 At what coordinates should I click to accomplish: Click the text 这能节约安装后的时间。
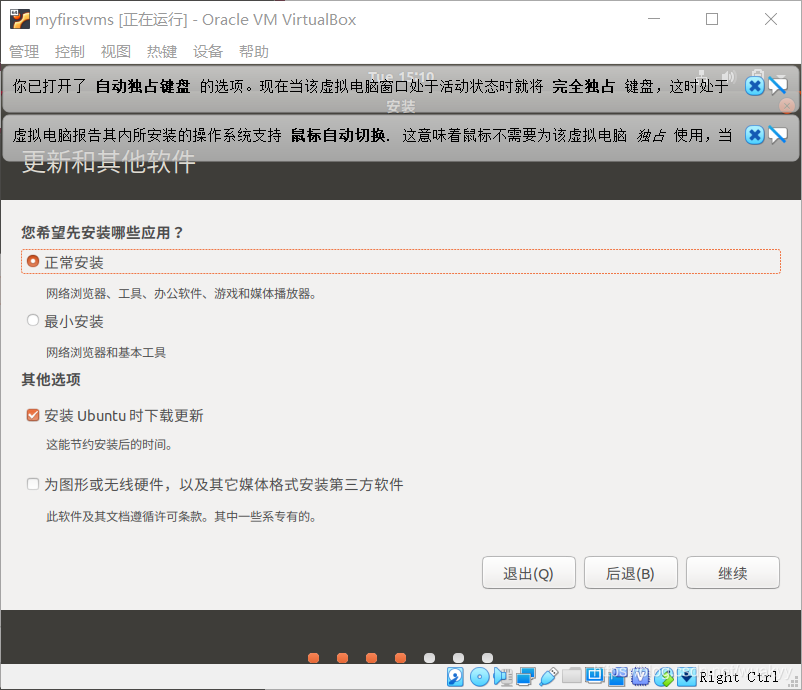109,444
